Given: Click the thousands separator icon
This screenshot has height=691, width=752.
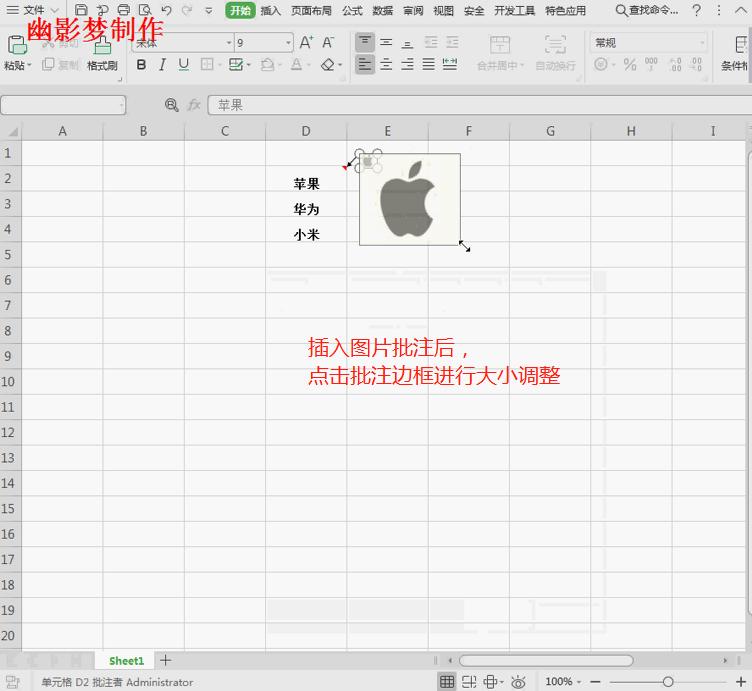Looking at the screenshot, I should [651, 64].
